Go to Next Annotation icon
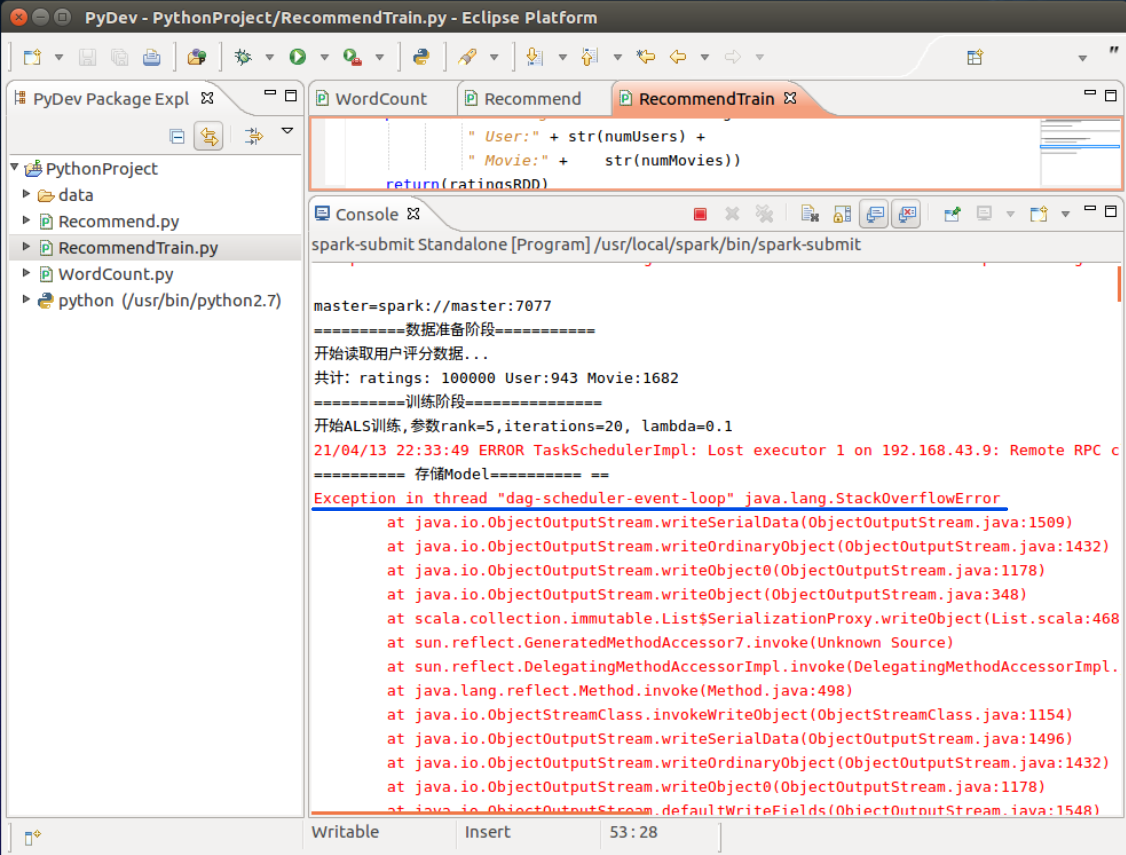 click(x=534, y=57)
